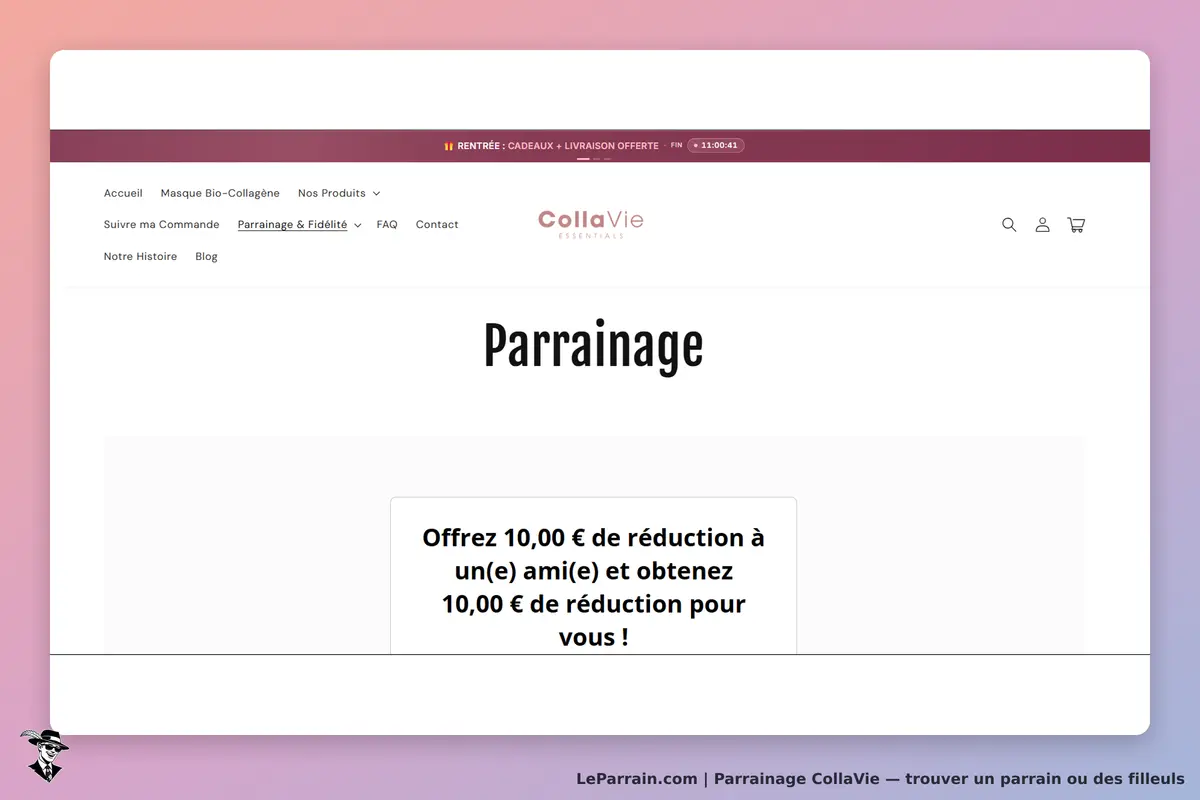Open the search magnifier icon

[1009, 225]
